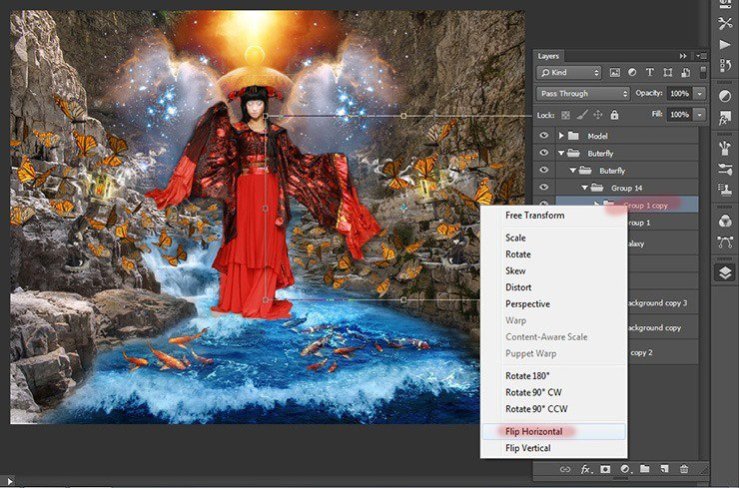Open the Fill slider arrow

[700, 115]
